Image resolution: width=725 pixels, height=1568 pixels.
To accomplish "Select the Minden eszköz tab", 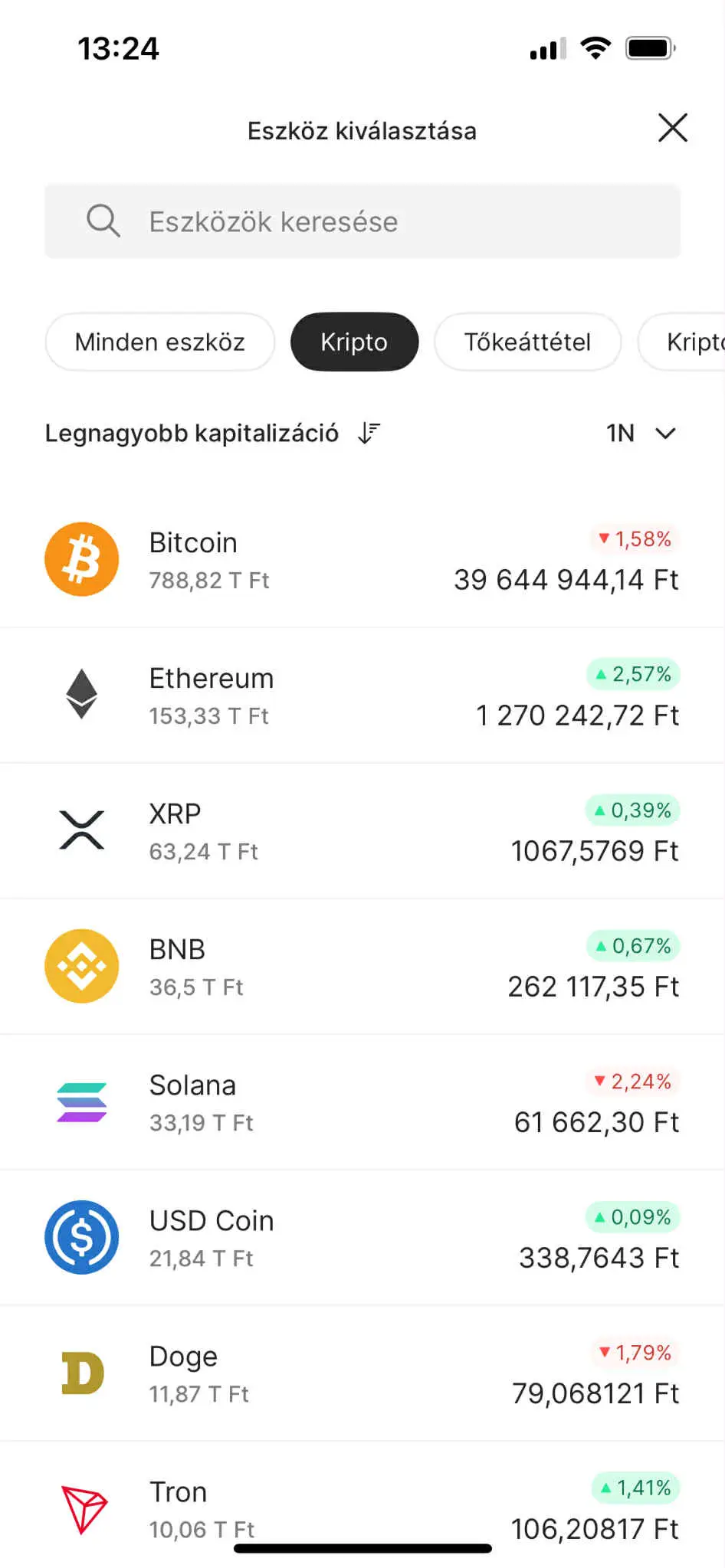I will 159,342.
